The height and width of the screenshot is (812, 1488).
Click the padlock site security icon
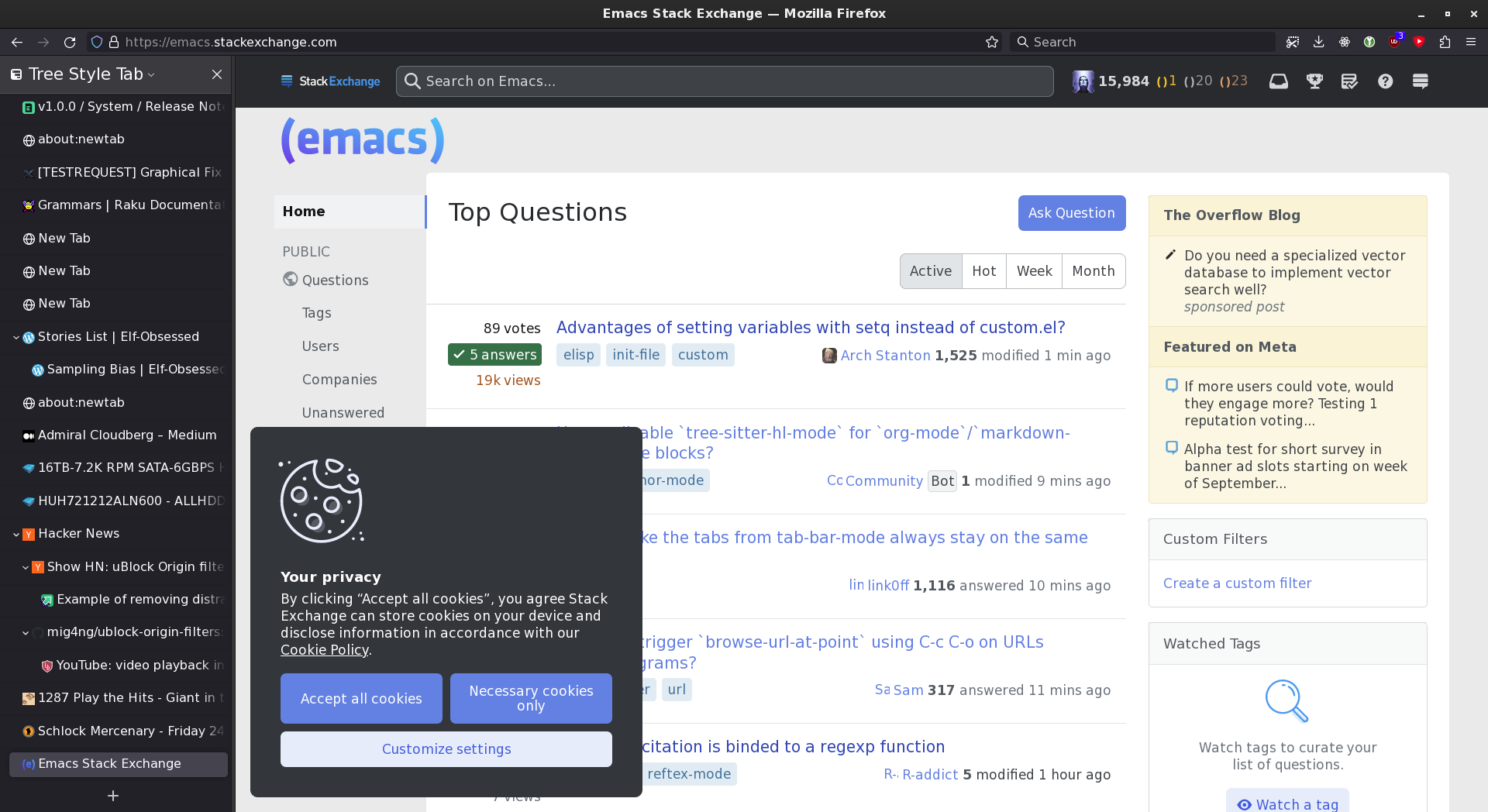coord(114,42)
